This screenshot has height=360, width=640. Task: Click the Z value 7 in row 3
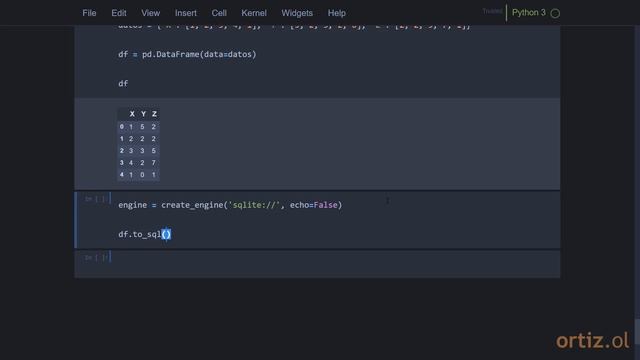153,162
